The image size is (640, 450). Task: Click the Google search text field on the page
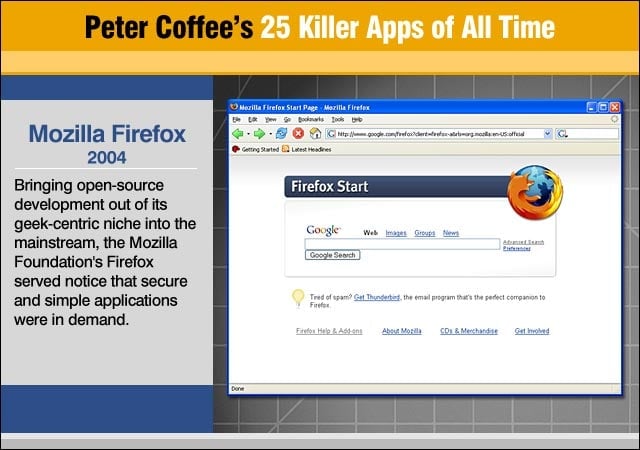(x=402, y=244)
